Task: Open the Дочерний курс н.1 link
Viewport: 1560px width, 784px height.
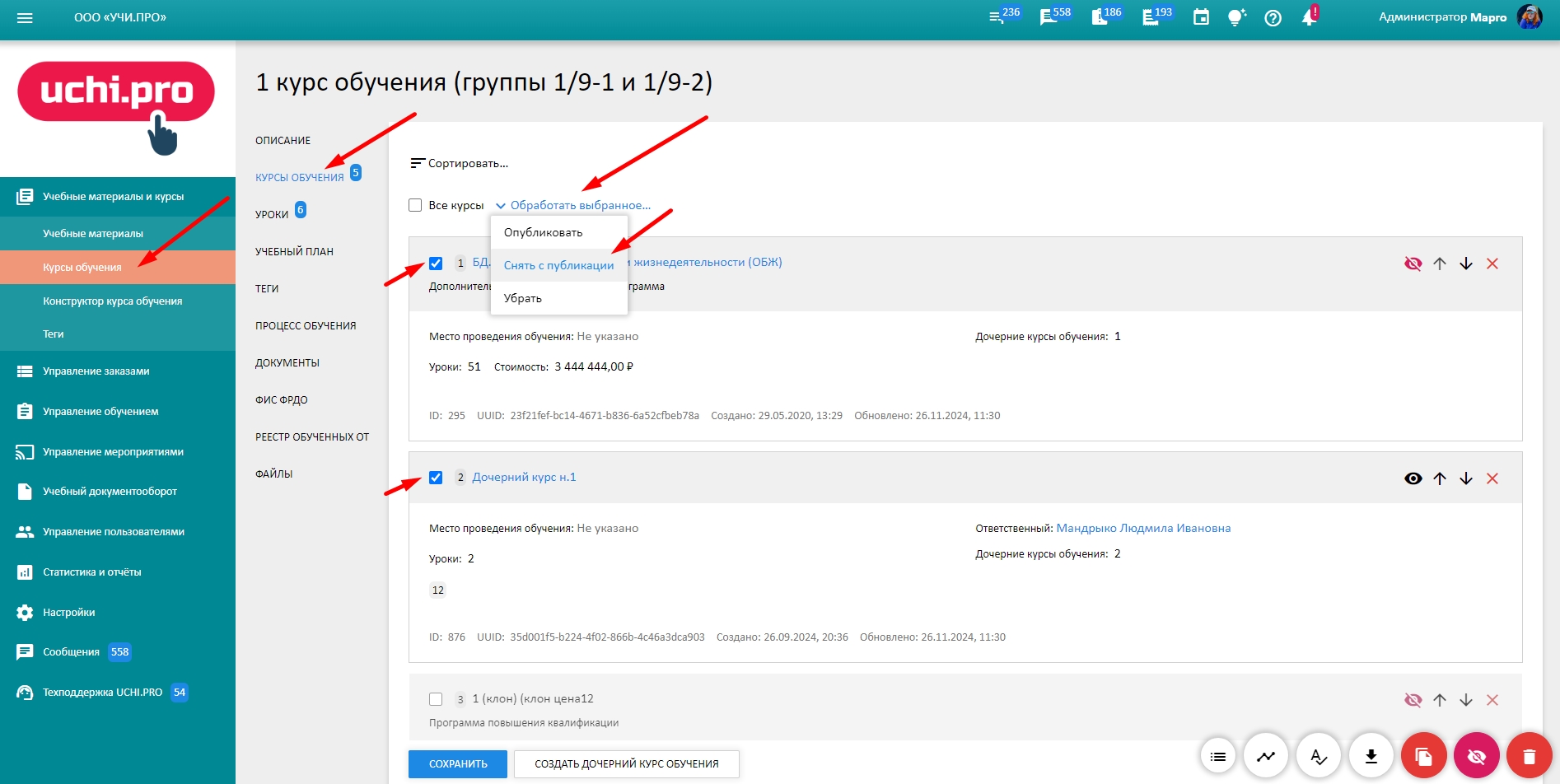Action: (x=524, y=478)
